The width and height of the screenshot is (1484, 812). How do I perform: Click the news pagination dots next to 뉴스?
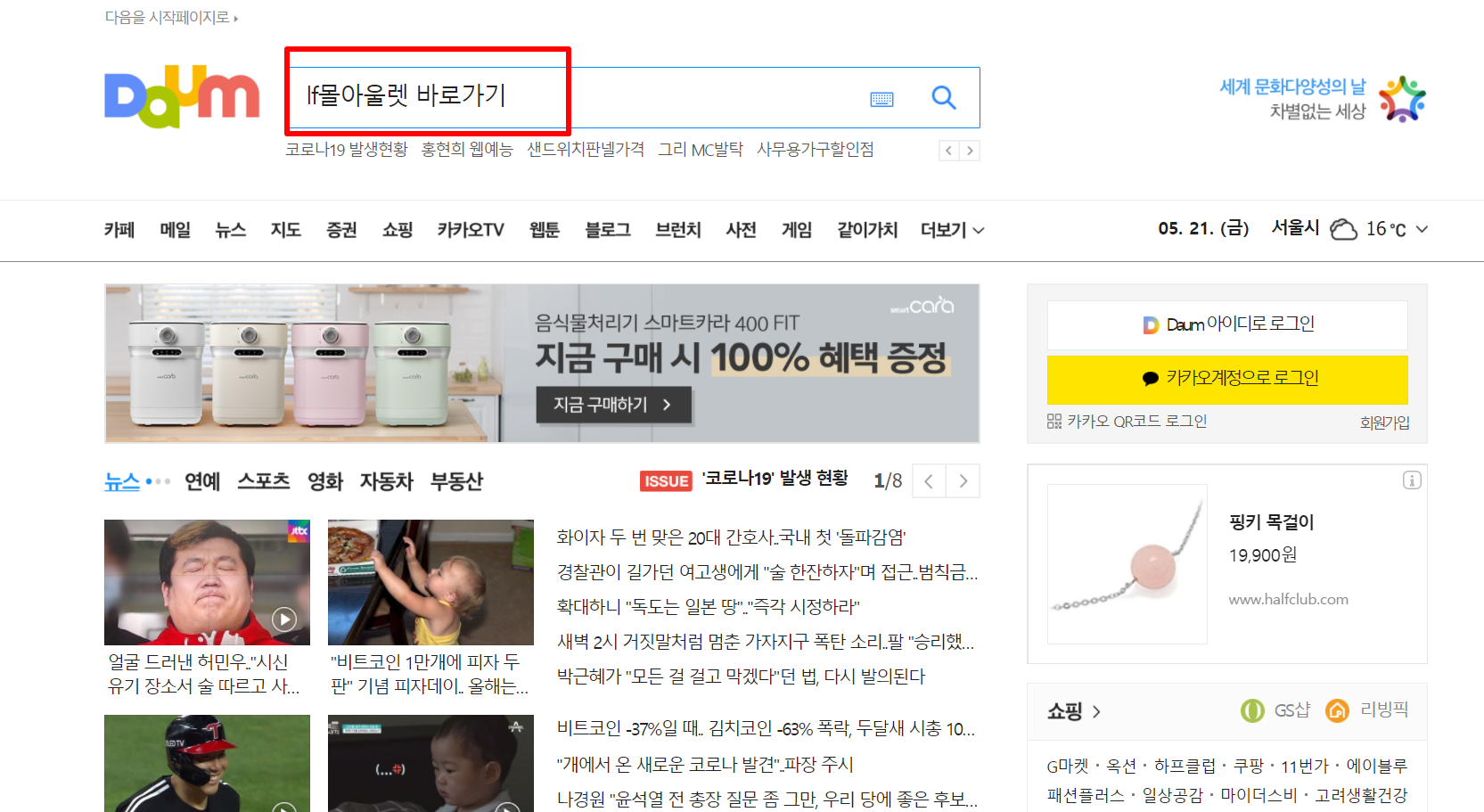[158, 481]
